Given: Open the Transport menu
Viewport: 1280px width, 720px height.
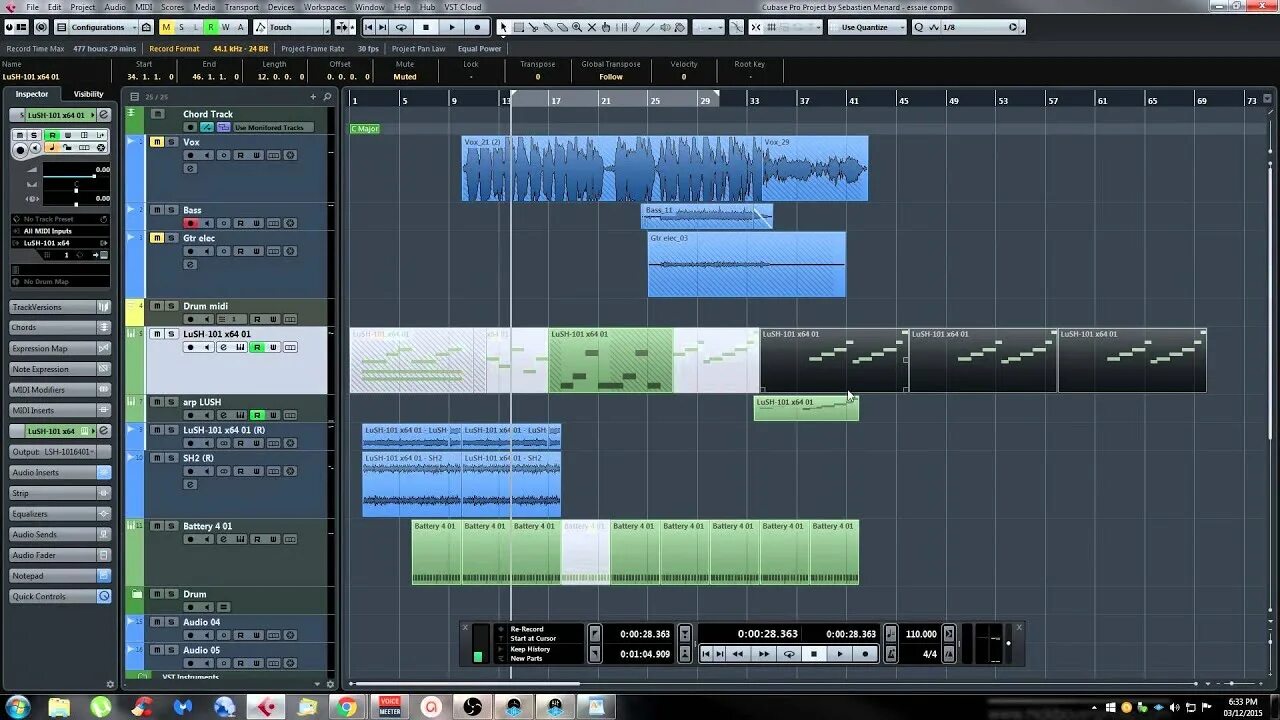Looking at the screenshot, I should pos(241,7).
